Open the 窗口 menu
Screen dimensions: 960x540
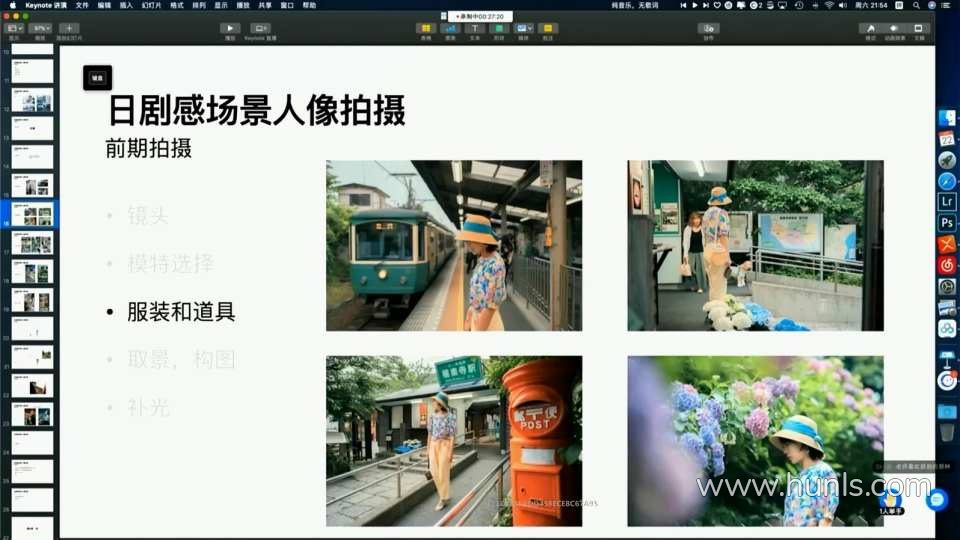[x=287, y=5]
